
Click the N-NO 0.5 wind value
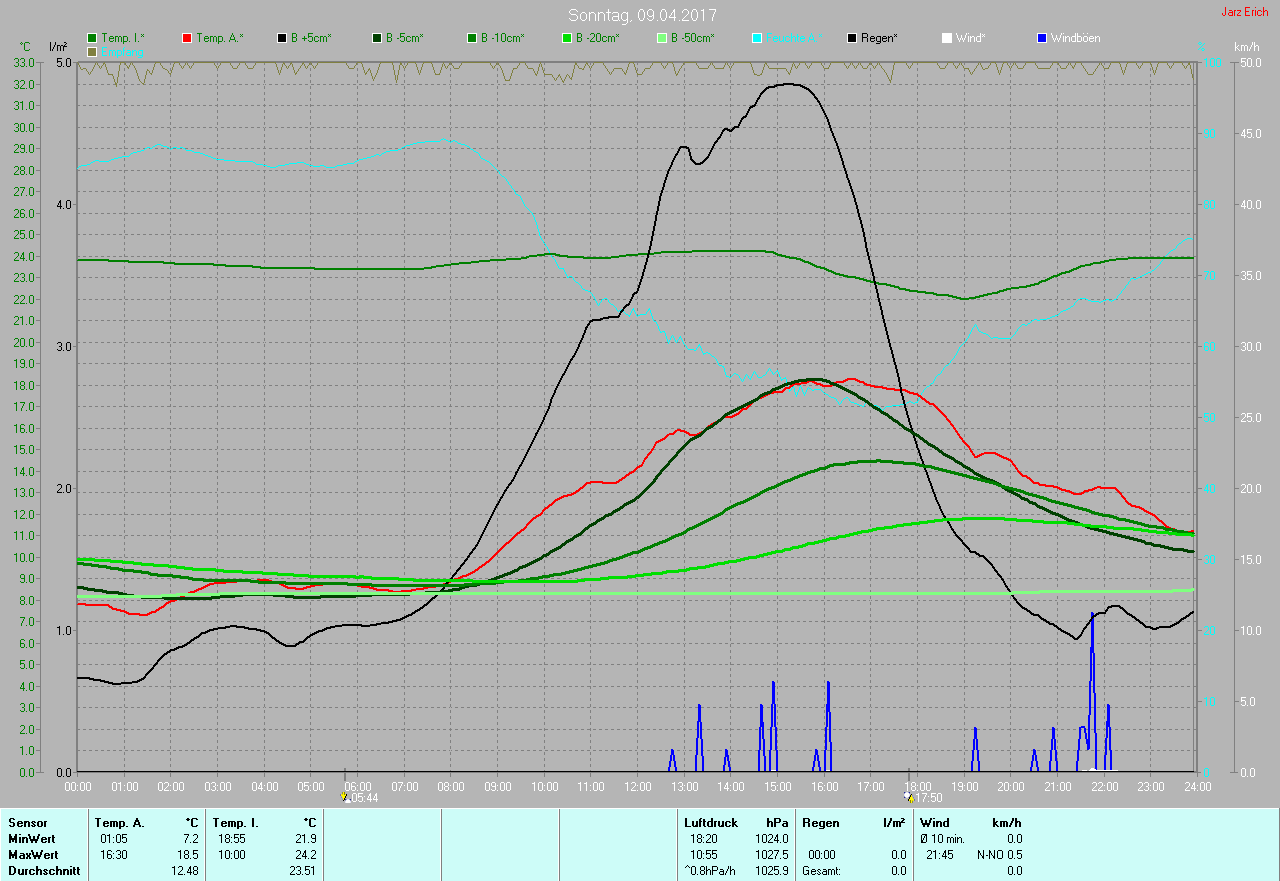click(1000, 855)
